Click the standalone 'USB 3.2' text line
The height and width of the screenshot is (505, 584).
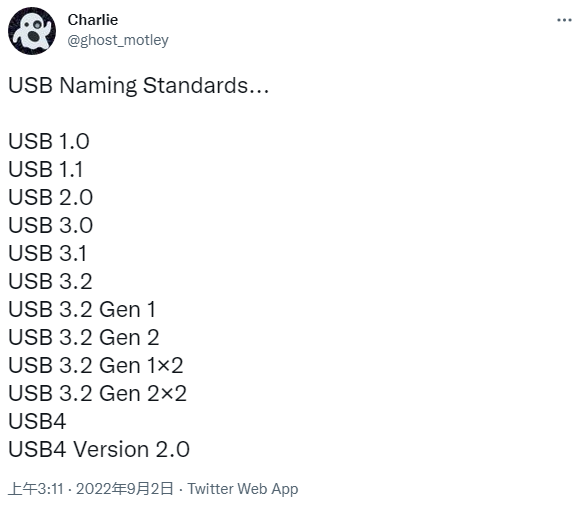pos(50,281)
